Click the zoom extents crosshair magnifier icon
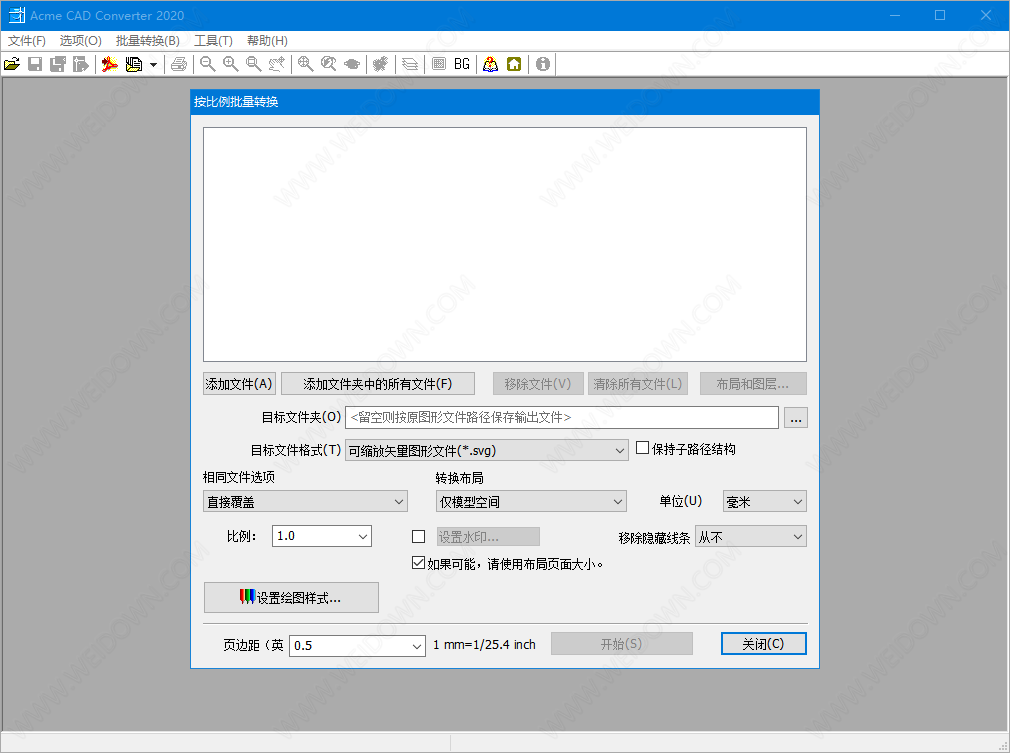 (x=305, y=64)
